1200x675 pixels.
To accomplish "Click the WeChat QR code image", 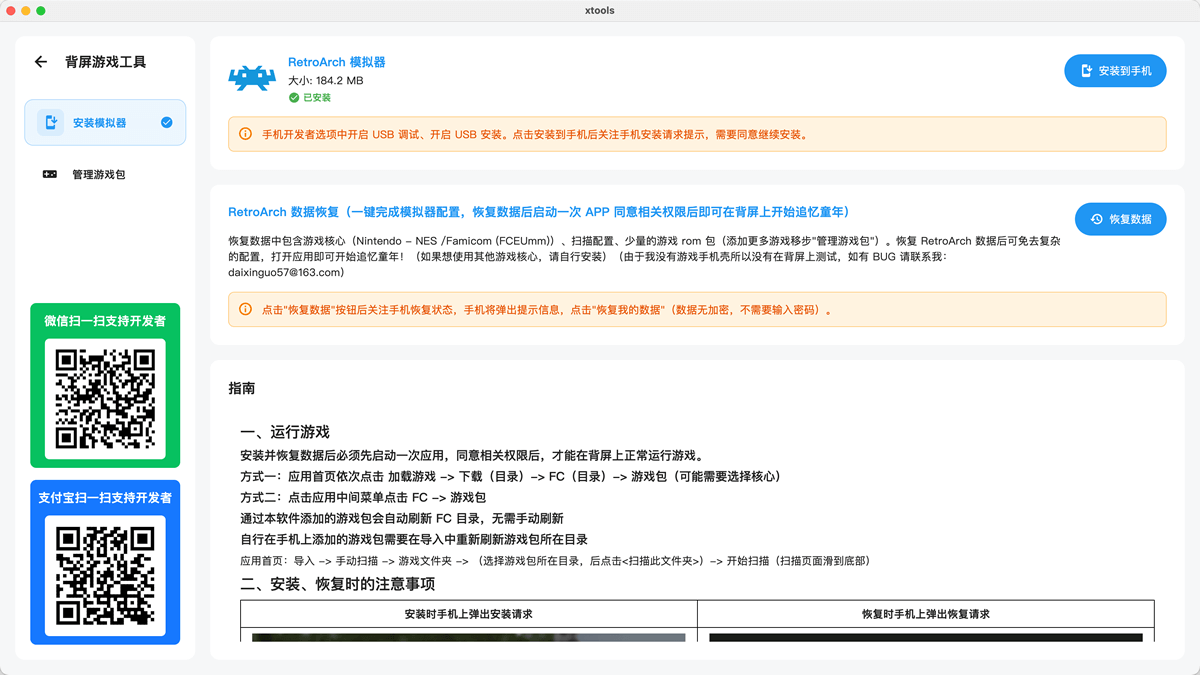I will click(x=105, y=398).
